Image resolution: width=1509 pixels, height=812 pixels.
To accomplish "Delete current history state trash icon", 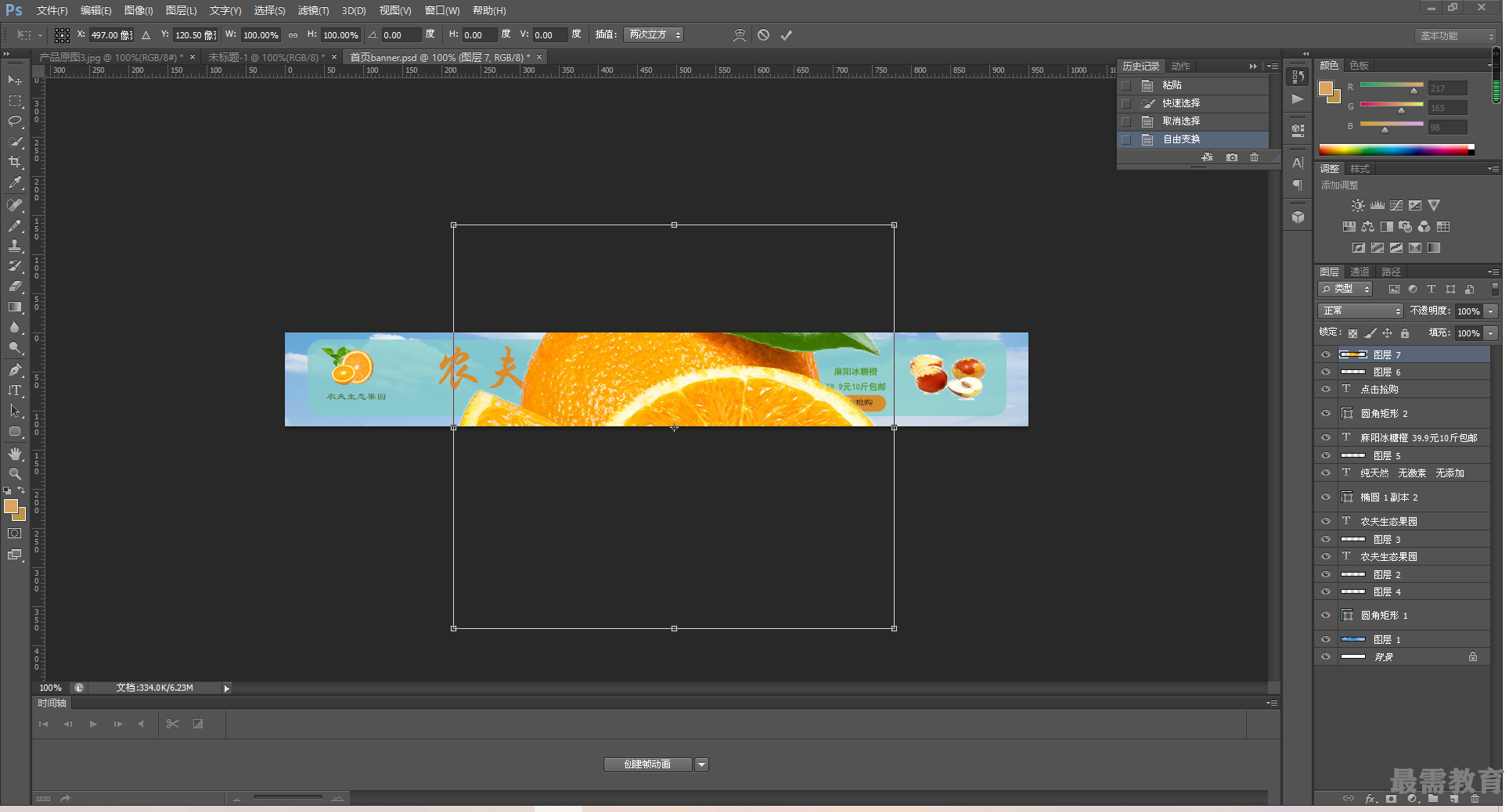I will pos(1255,157).
